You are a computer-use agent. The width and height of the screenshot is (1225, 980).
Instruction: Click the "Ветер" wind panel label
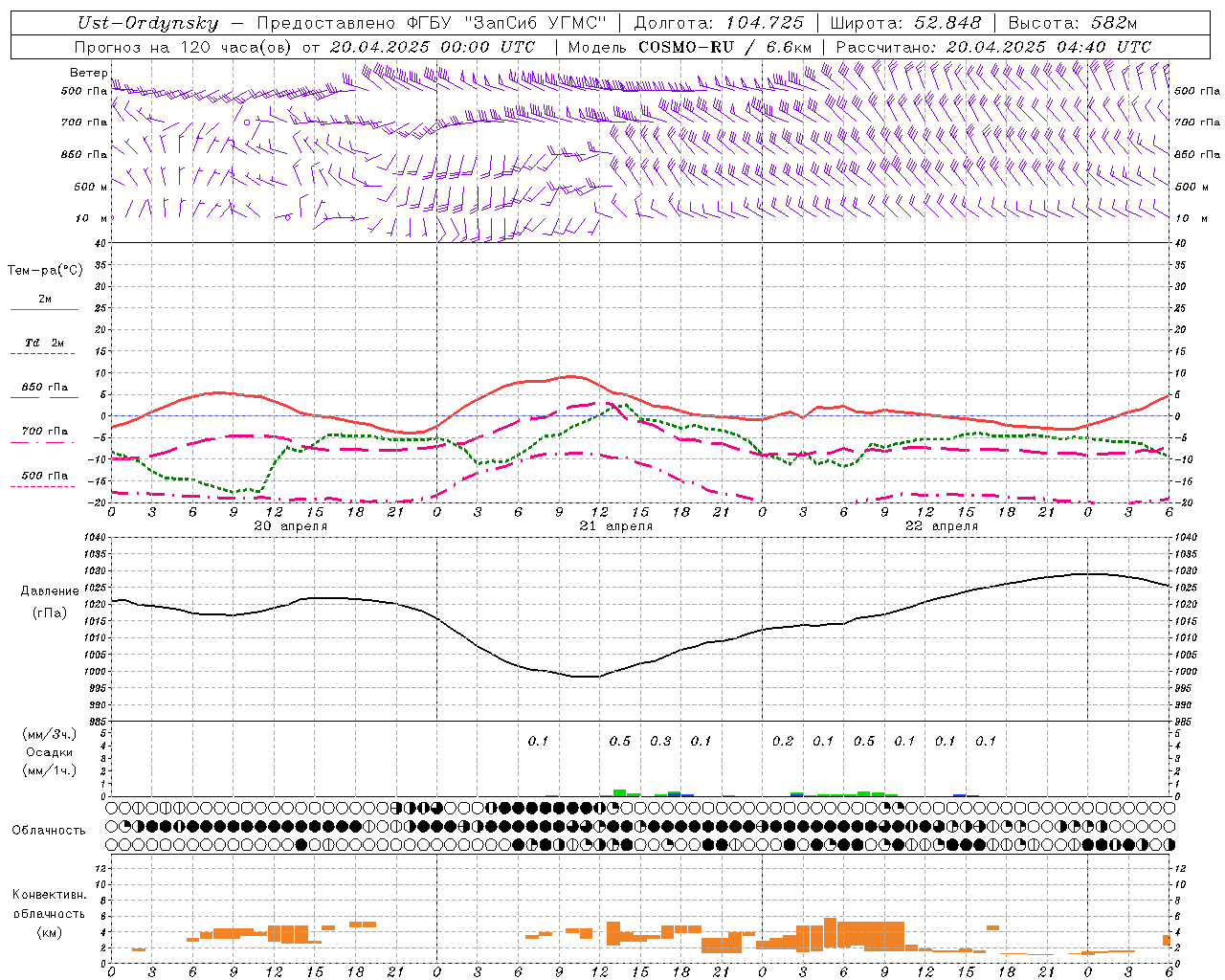click(x=89, y=73)
